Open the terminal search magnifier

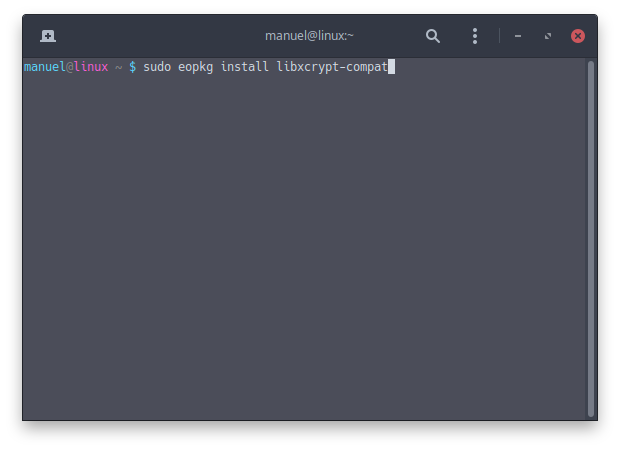tap(433, 36)
